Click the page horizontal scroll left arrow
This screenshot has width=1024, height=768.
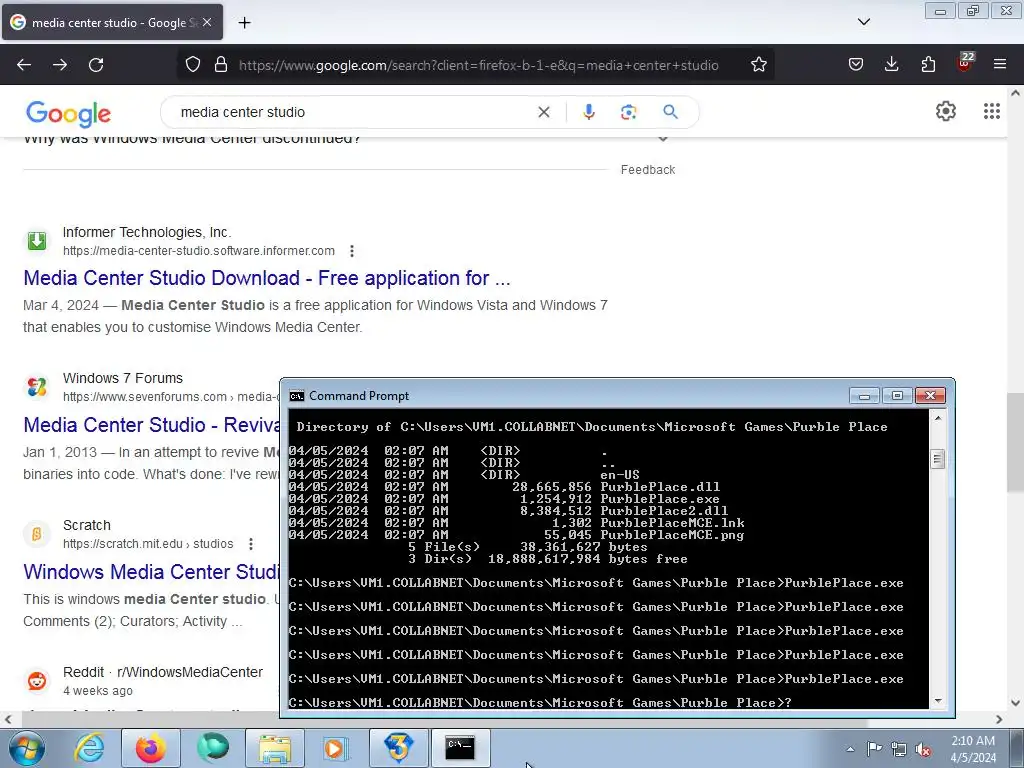coord(8,720)
